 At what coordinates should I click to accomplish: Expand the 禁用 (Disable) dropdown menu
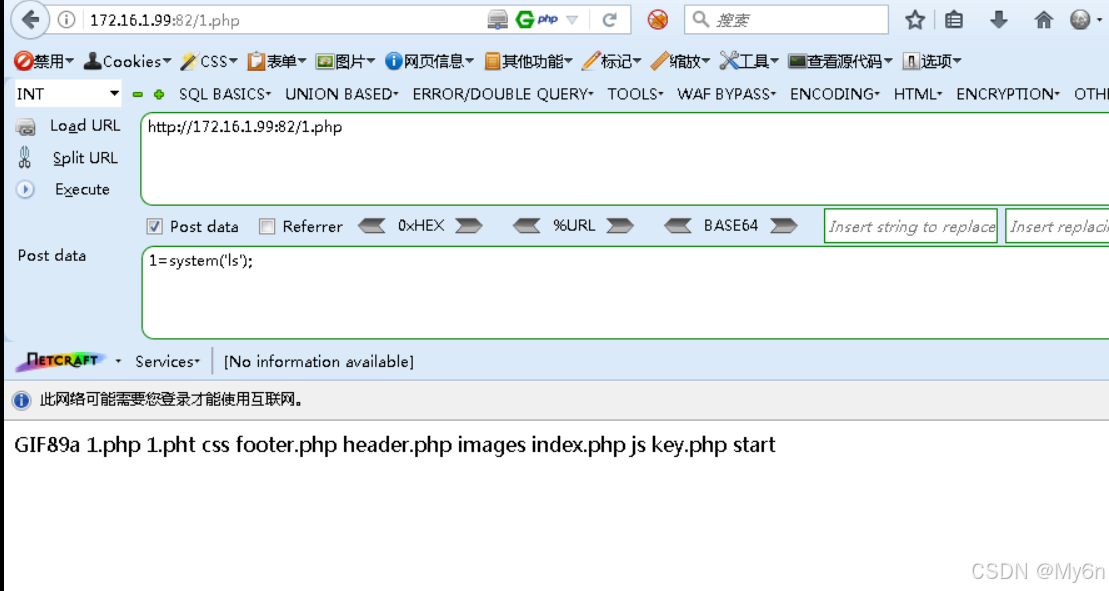(x=44, y=62)
